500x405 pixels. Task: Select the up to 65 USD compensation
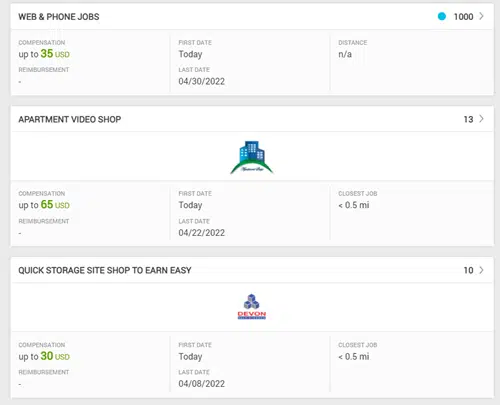pyautogui.click(x=44, y=205)
